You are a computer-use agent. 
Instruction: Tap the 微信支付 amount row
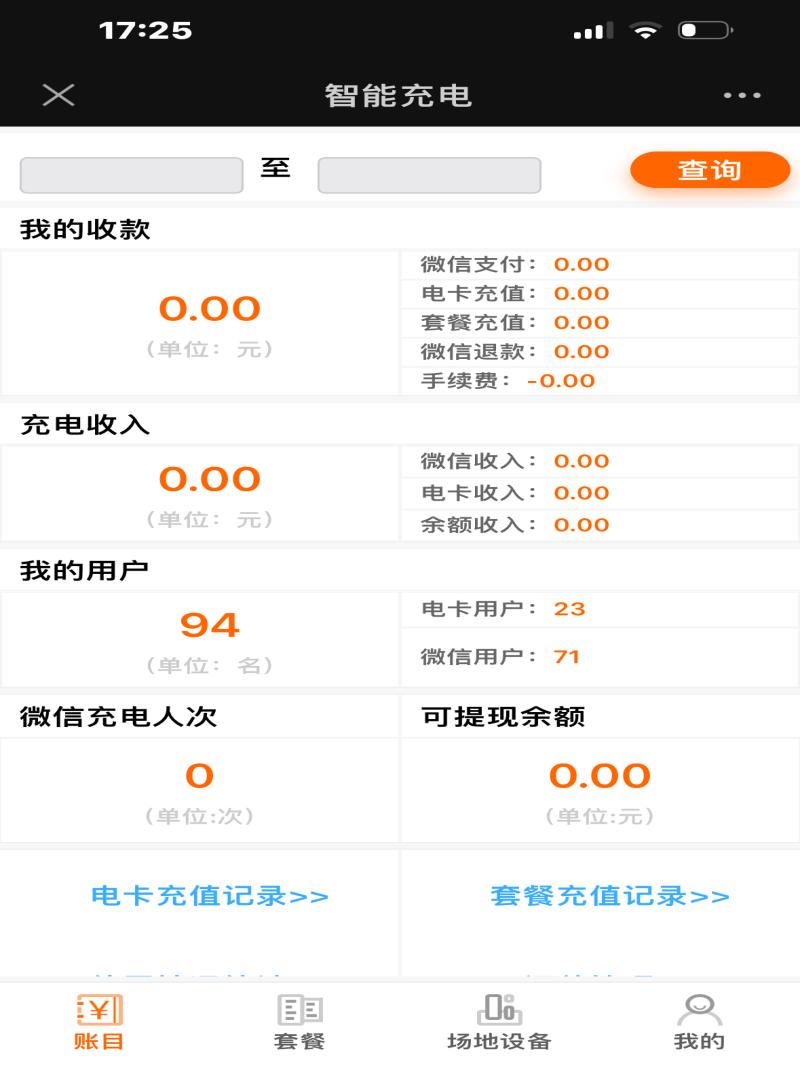point(599,264)
